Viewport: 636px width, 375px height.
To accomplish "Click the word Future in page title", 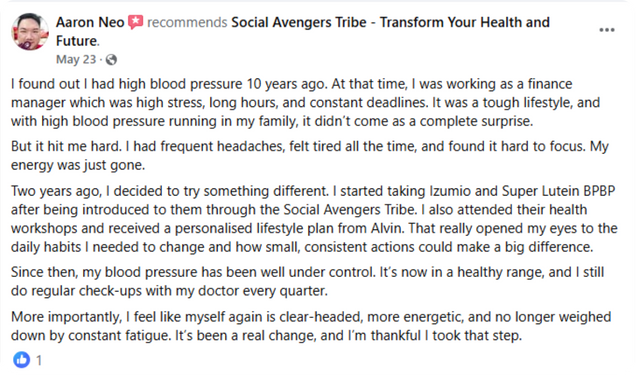I will click(76, 41).
